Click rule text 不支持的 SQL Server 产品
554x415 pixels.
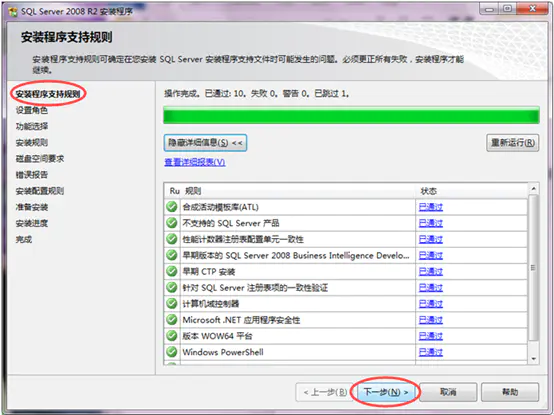coord(231,223)
